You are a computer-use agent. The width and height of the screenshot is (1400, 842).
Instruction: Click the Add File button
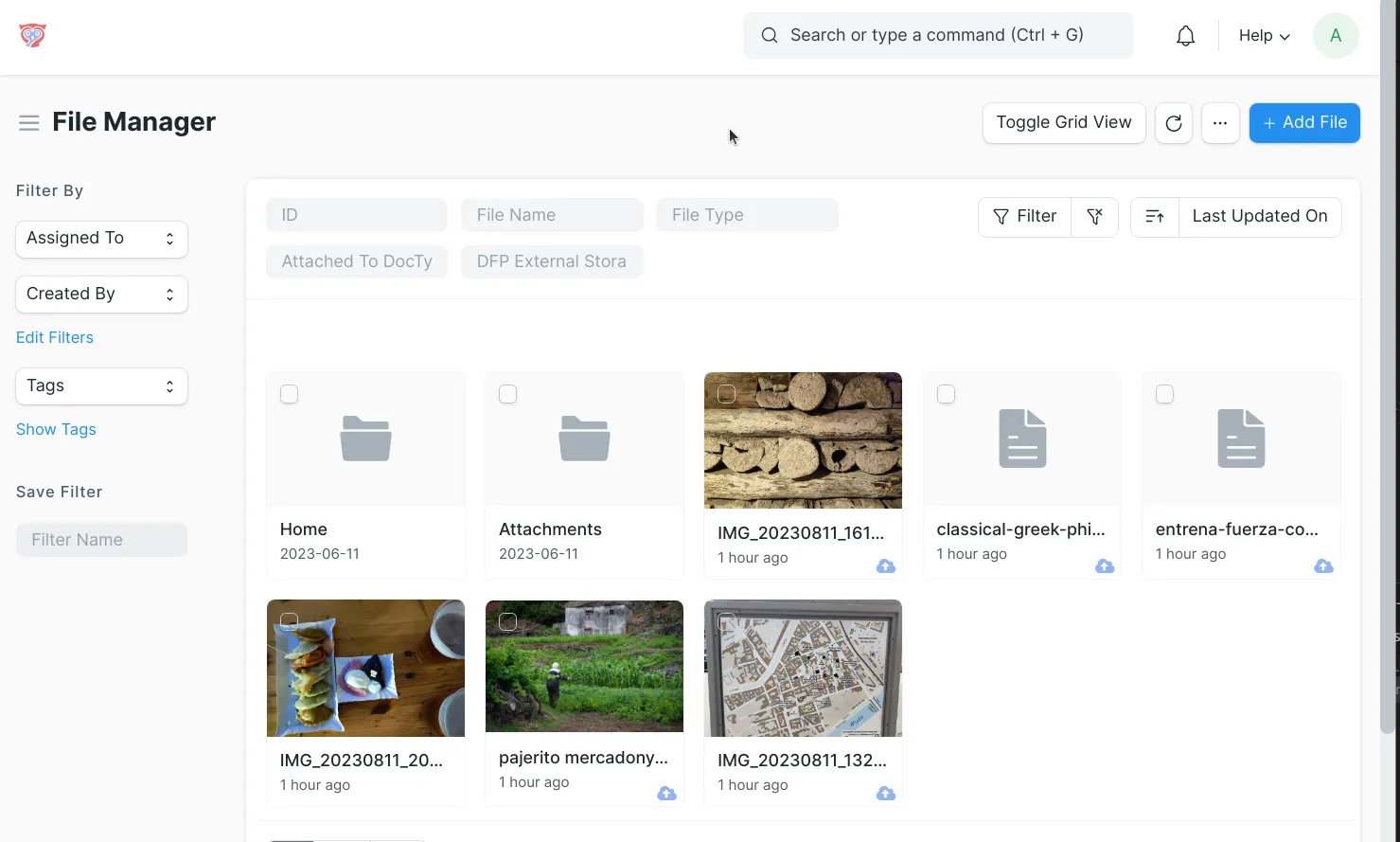click(1304, 123)
